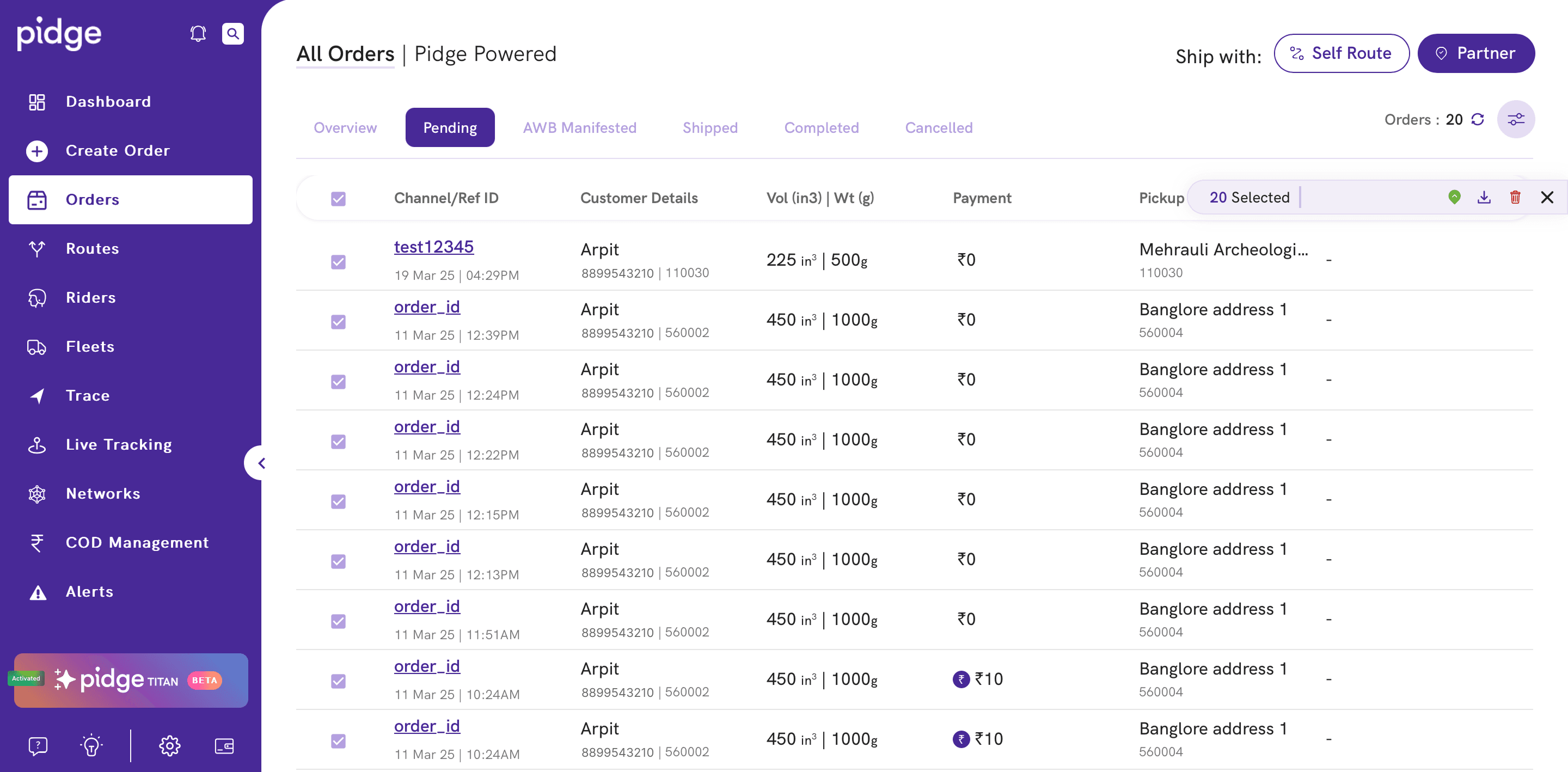Screen dimensions: 1568x772
Task: Close the 20 Selected action bar
Action: point(1547,197)
